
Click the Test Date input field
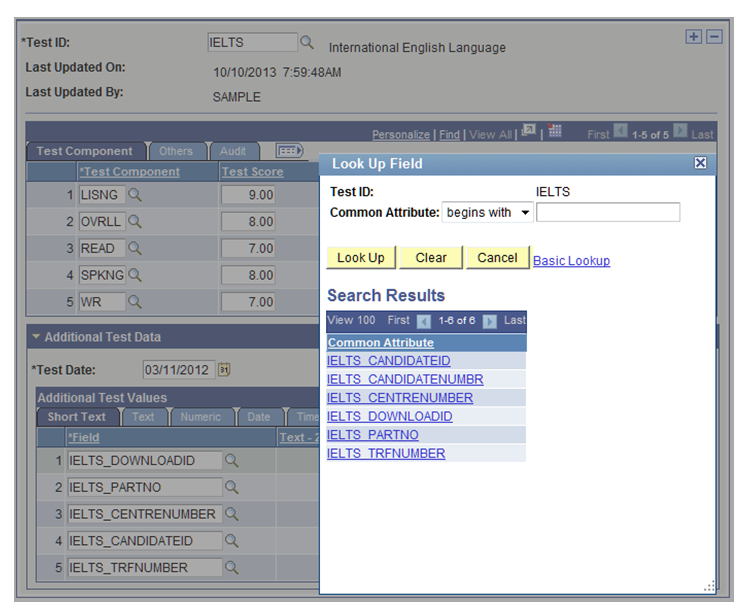pyautogui.click(x=179, y=370)
